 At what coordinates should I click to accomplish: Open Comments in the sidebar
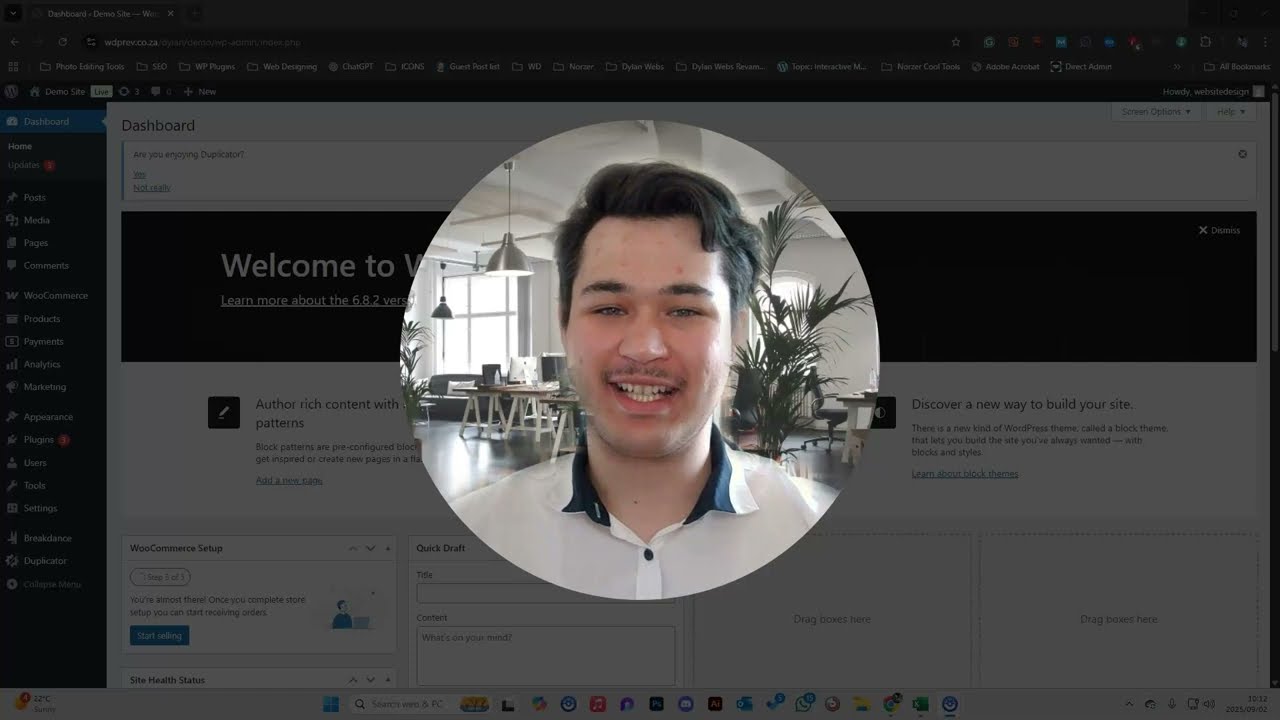46,266
